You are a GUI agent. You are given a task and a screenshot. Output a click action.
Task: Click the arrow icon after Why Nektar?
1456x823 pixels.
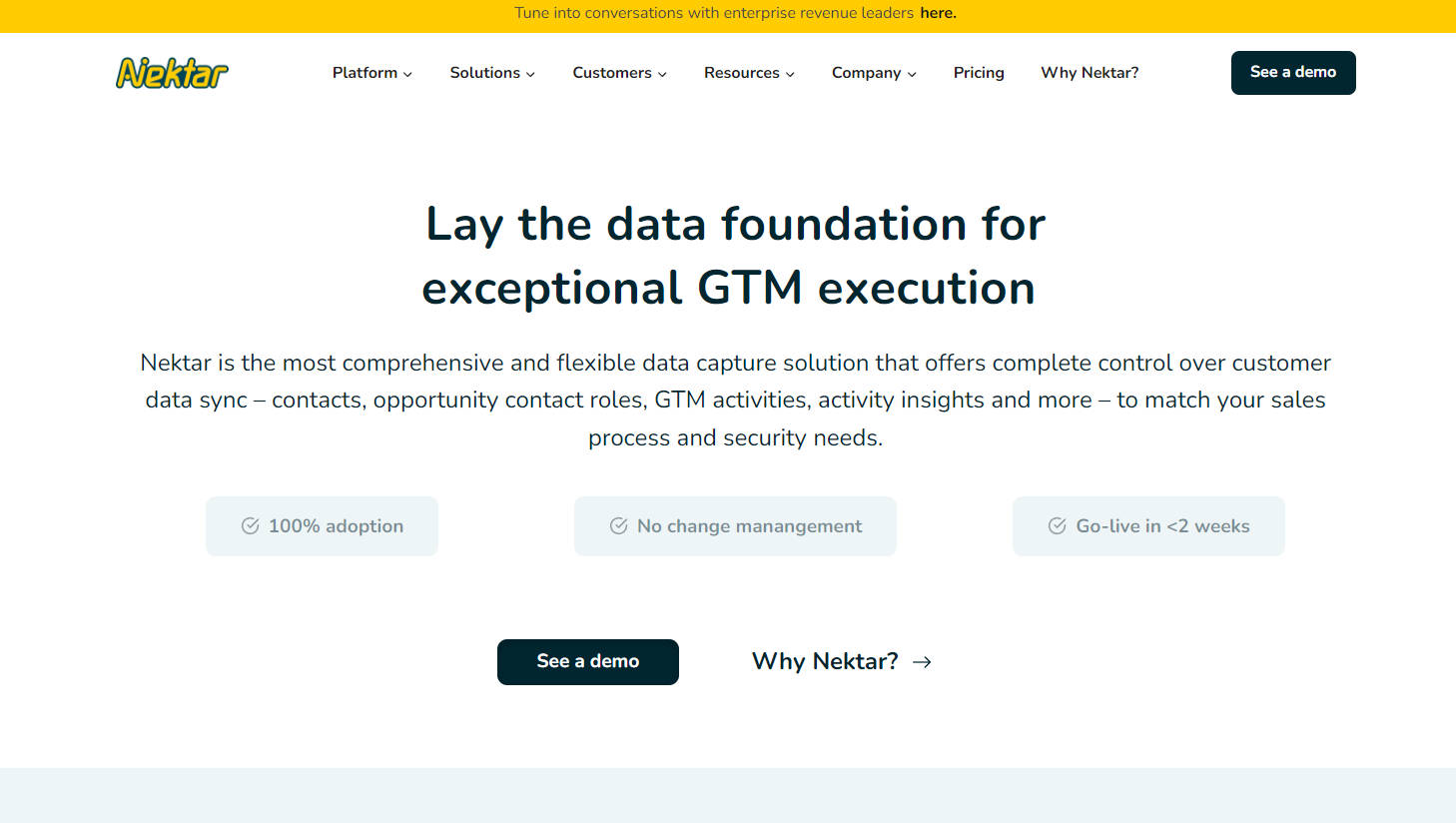(922, 662)
